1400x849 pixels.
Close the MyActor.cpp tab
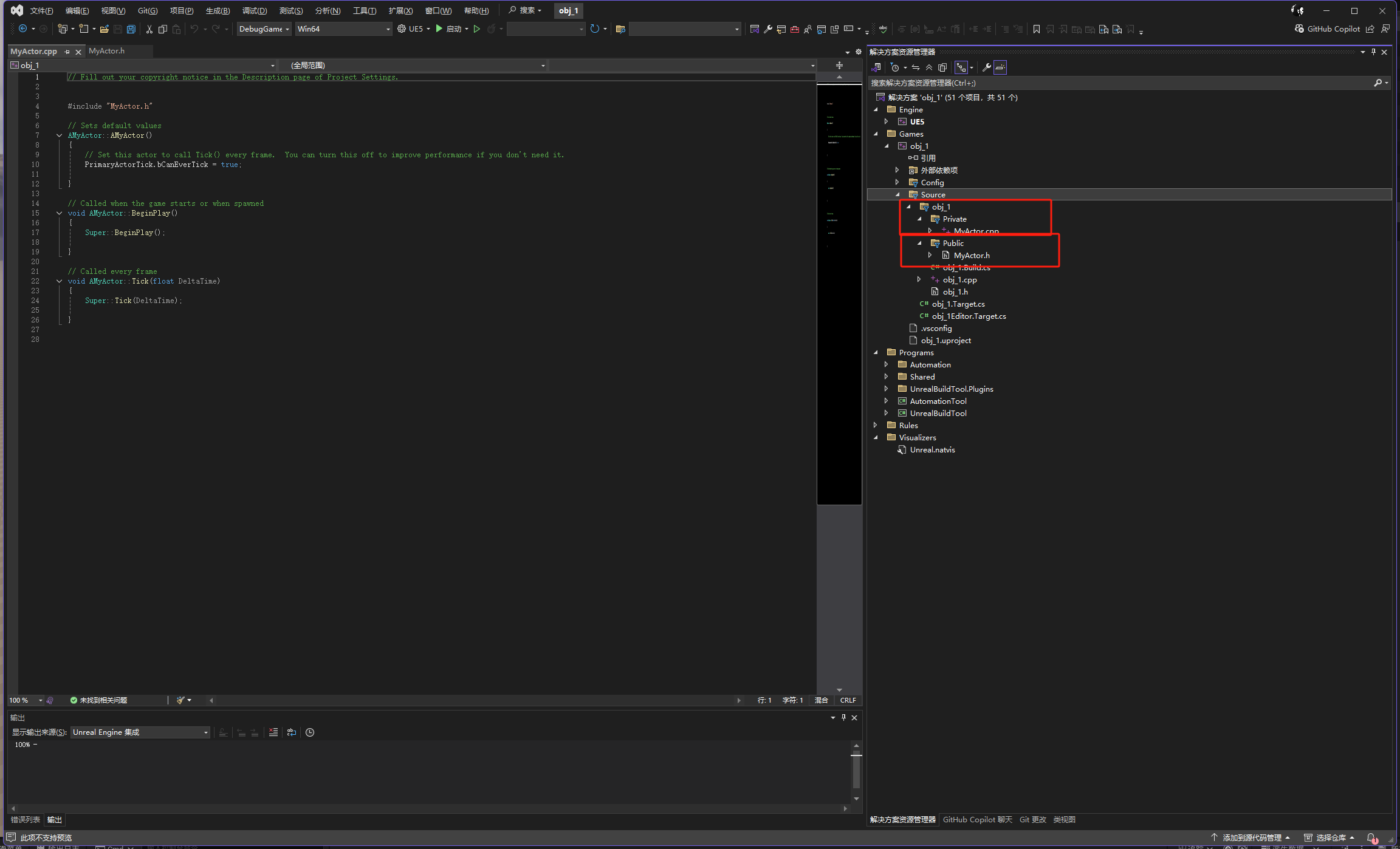click(x=78, y=52)
